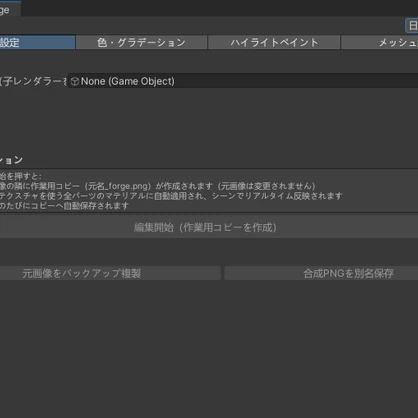The width and height of the screenshot is (418, 418).
Task: Click the 日 language button at top right
Action: (412, 26)
